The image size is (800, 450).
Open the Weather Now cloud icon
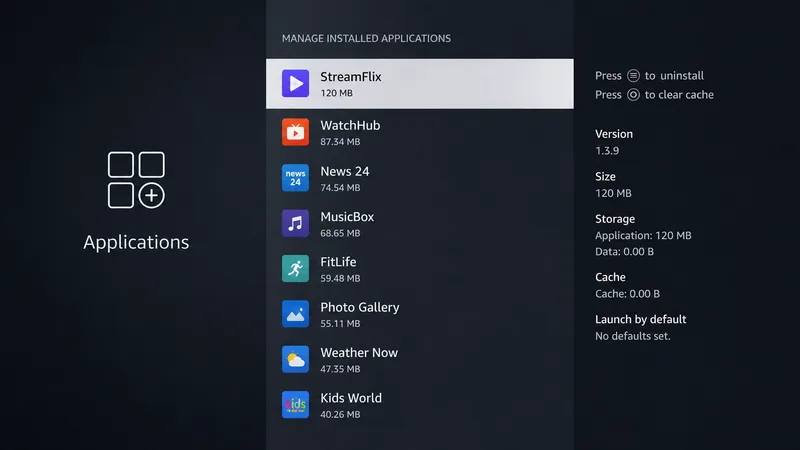[x=295, y=359]
